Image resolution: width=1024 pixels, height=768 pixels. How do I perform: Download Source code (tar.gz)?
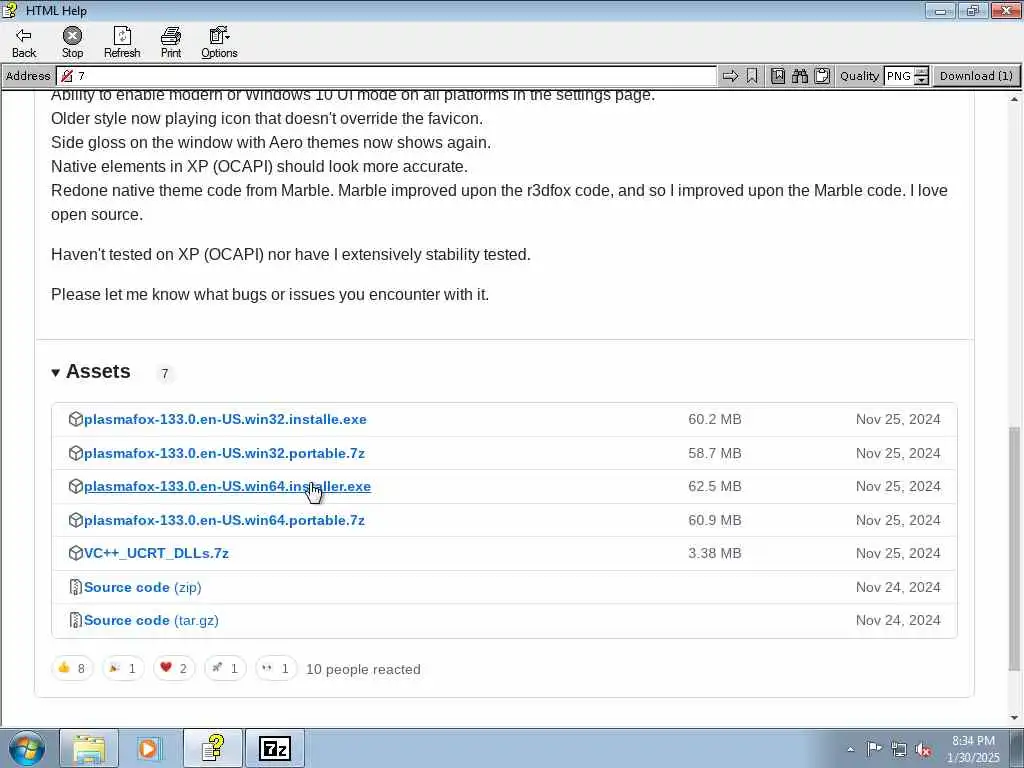point(151,620)
